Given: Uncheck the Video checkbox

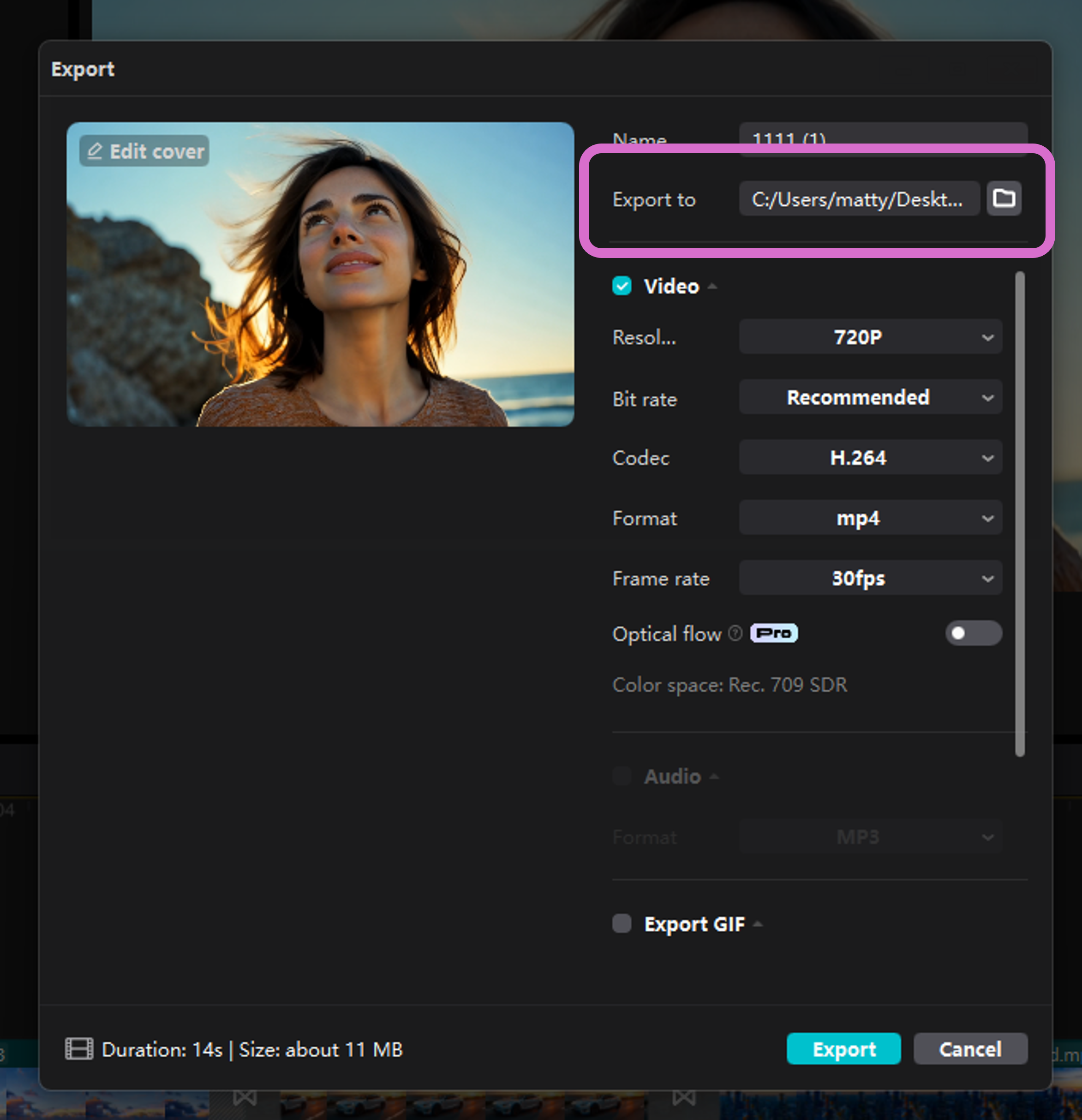Looking at the screenshot, I should pyautogui.click(x=622, y=286).
